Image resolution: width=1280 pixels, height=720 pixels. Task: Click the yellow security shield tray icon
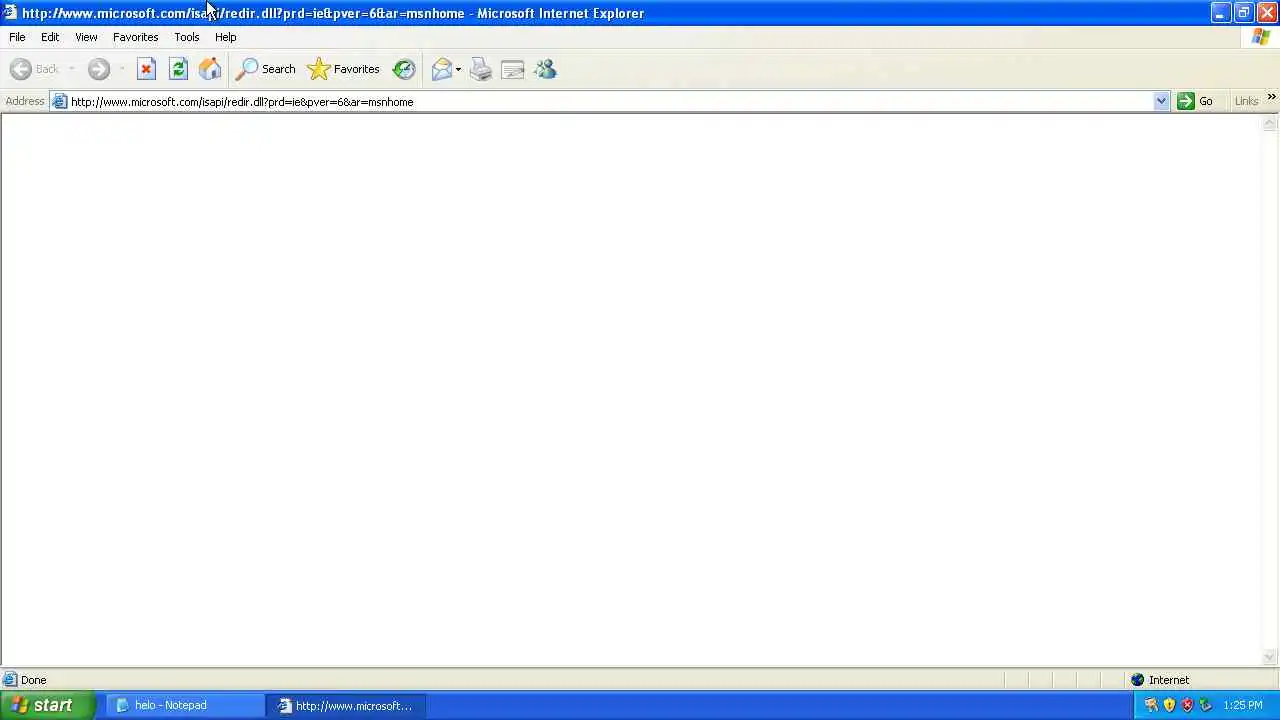1169,705
